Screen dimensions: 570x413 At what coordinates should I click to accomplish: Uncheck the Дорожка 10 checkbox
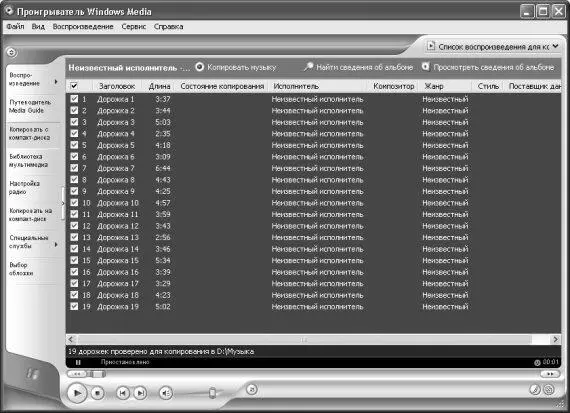click(x=74, y=203)
